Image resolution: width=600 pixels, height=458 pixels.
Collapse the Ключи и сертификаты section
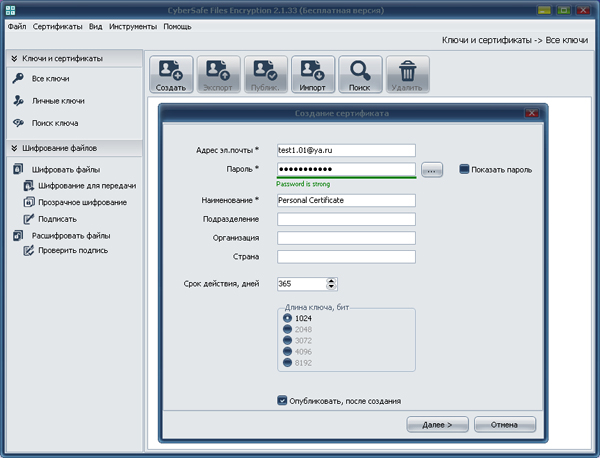point(14,59)
